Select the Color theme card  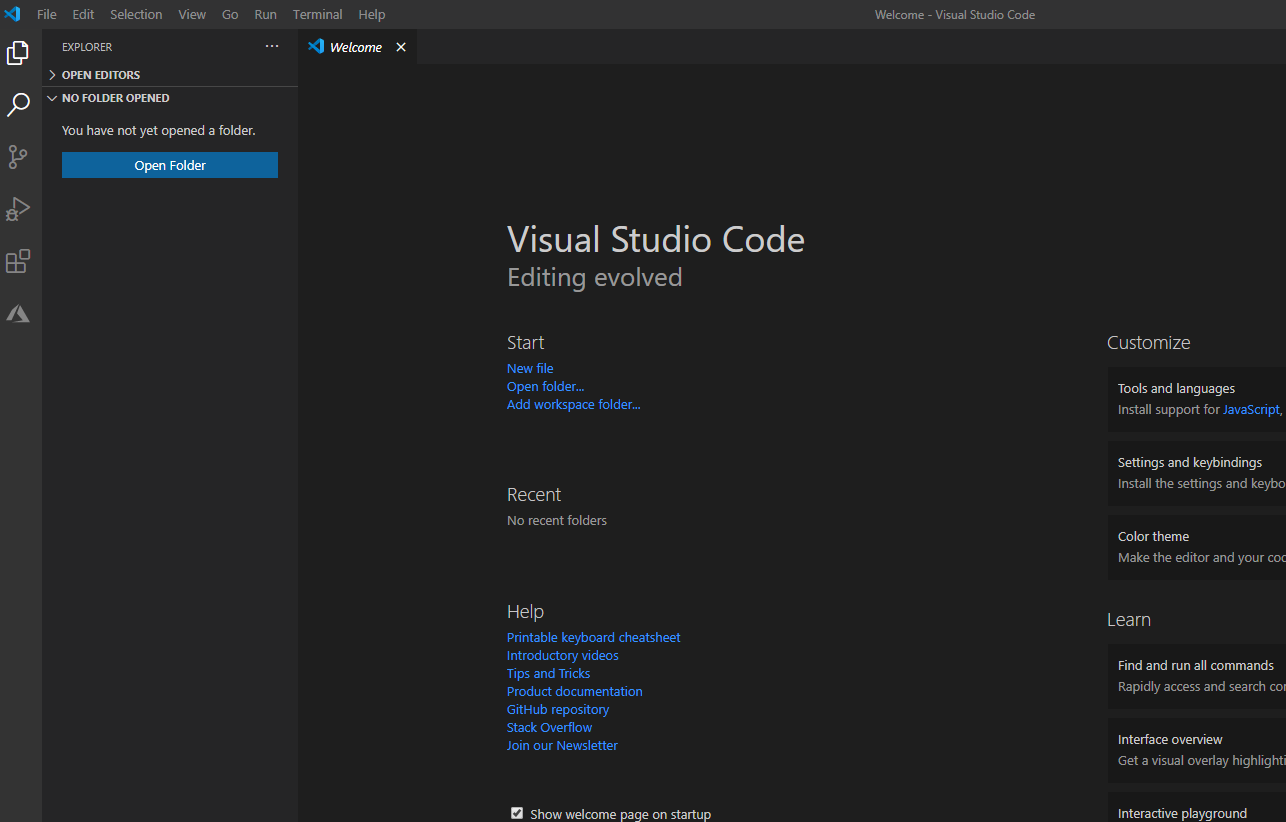1197,547
